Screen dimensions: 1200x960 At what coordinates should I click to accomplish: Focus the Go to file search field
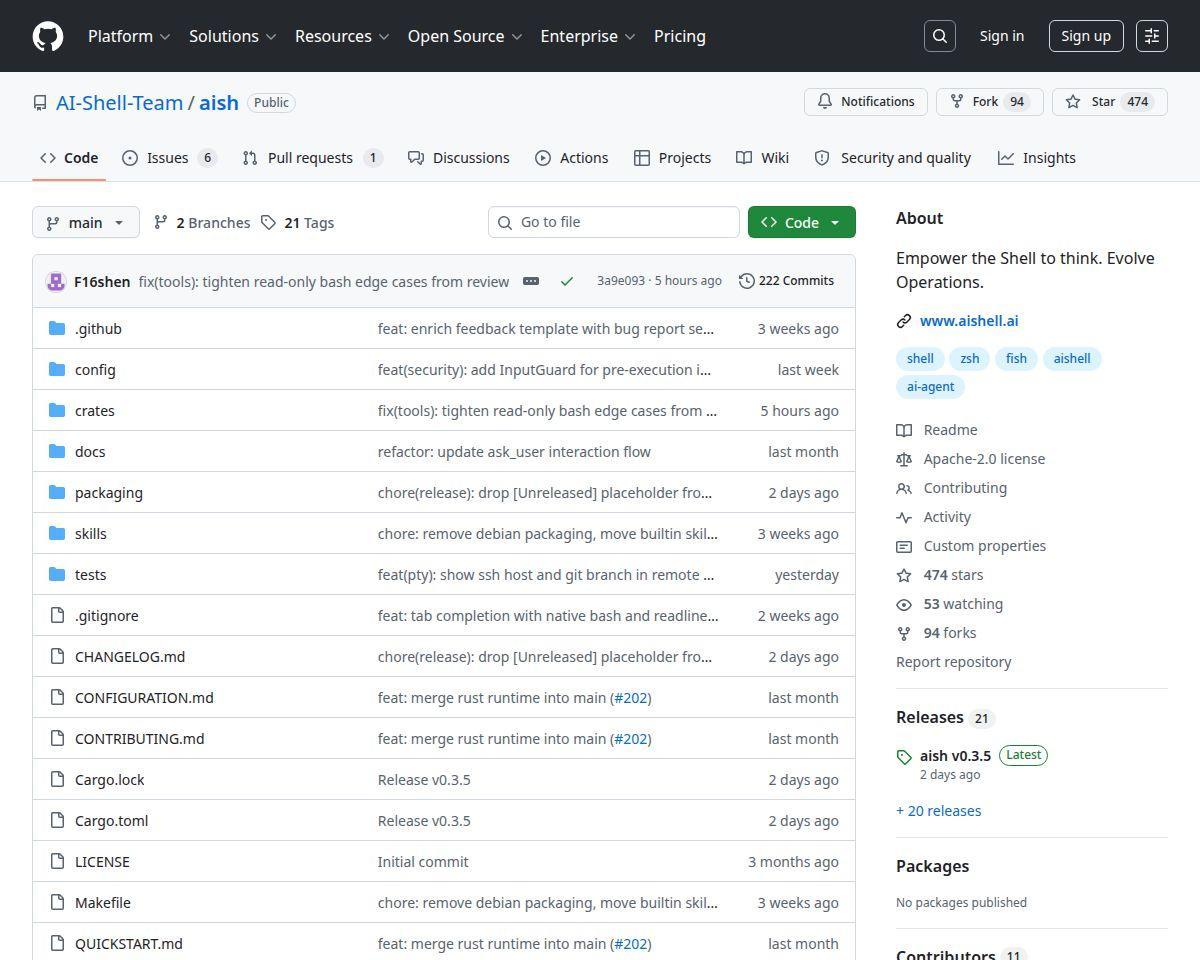[x=614, y=222]
